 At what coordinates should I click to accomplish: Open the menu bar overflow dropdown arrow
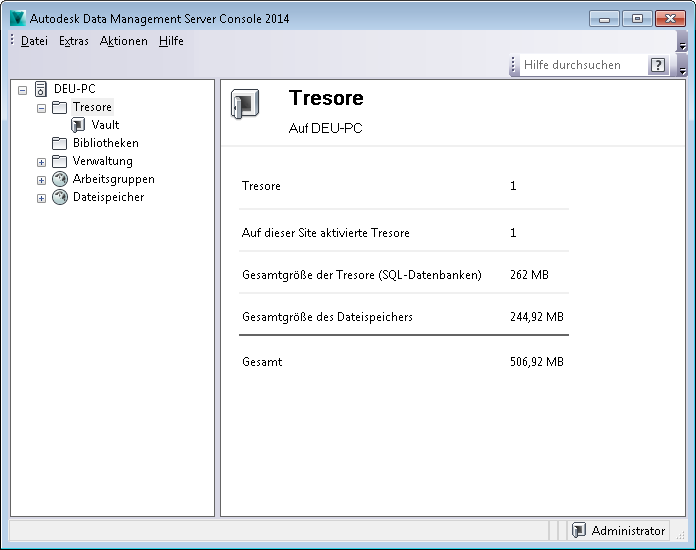pos(682,42)
